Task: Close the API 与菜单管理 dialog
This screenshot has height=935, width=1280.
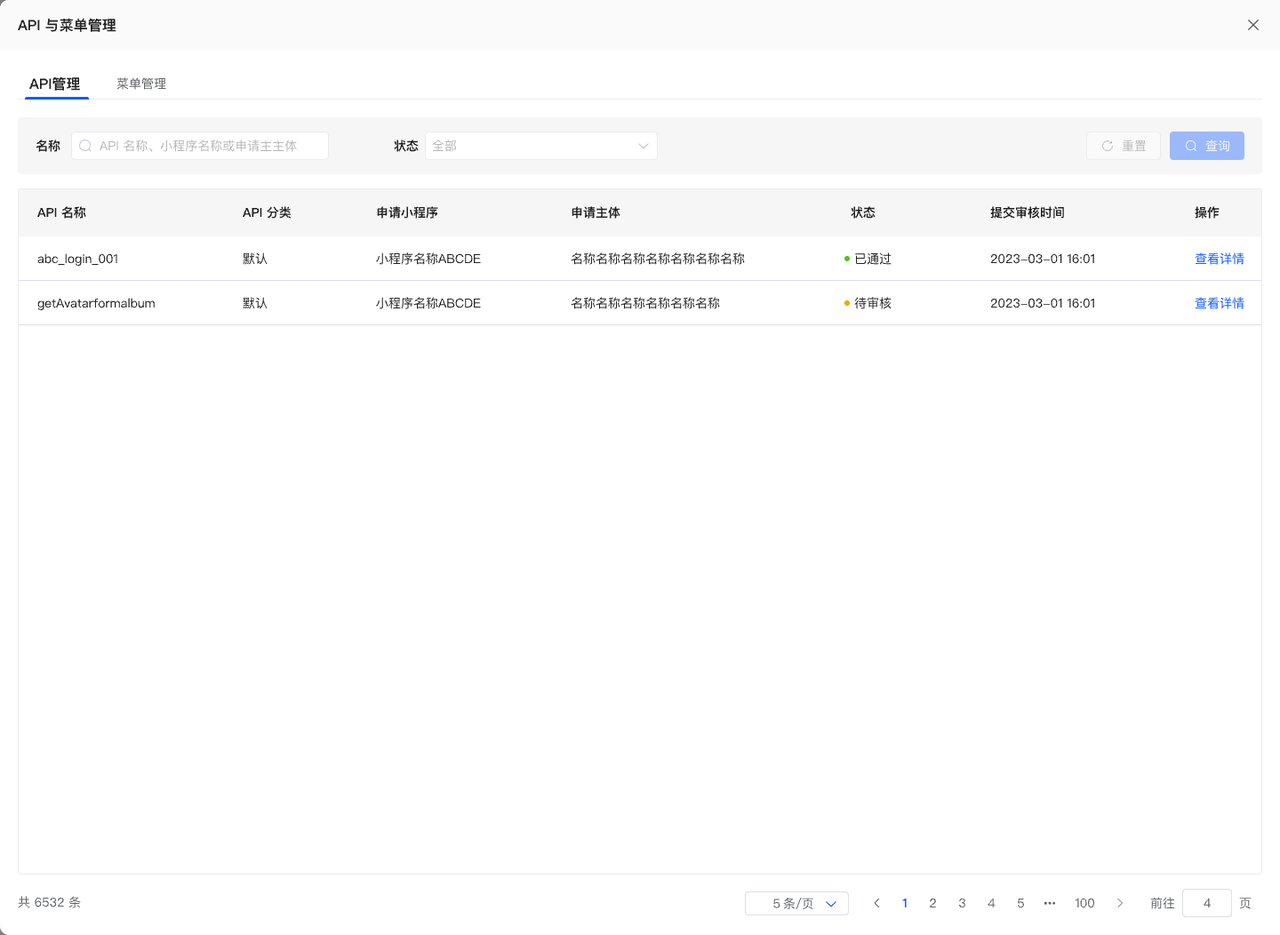Action: pyautogui.click(x=1253, y=25)
